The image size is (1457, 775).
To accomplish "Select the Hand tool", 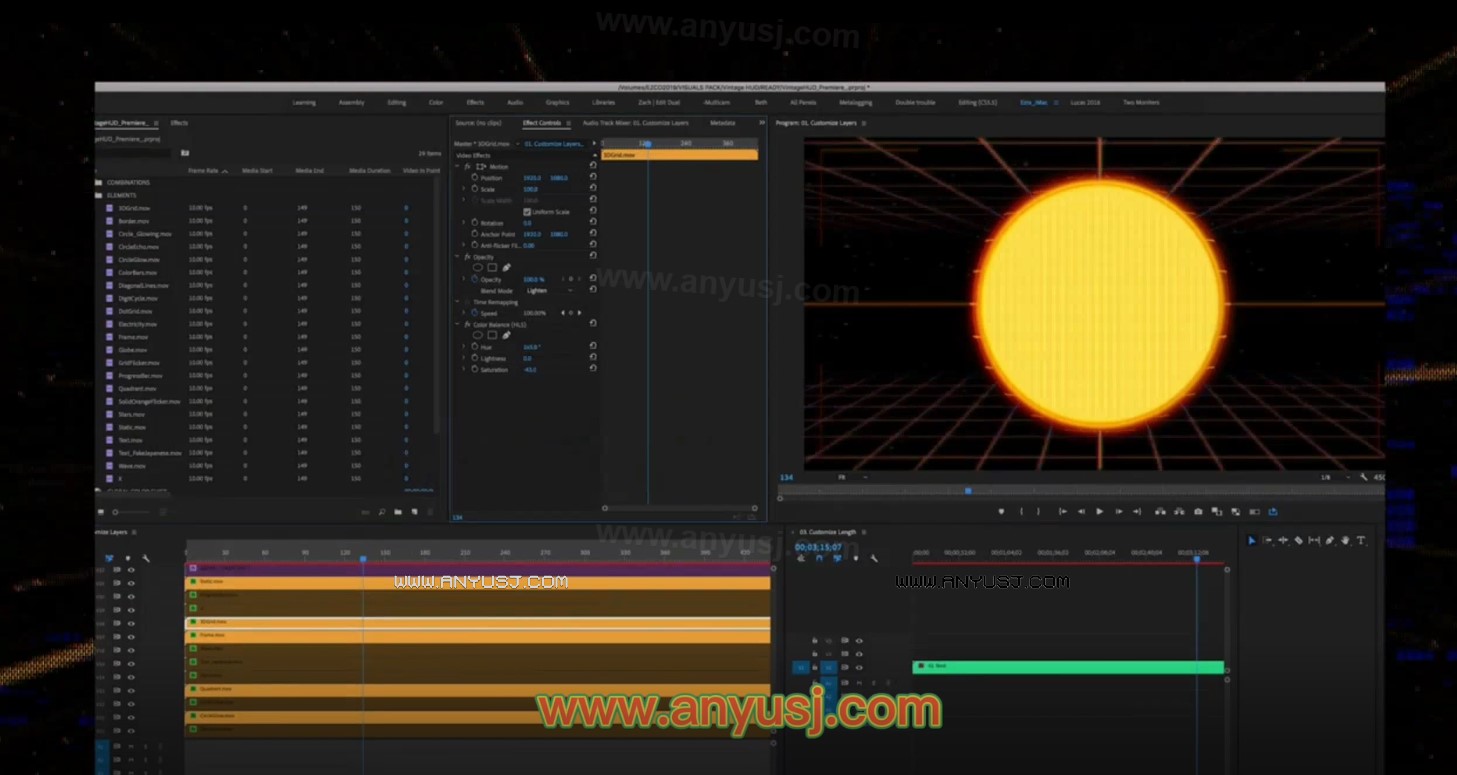I will click(1345, 541).
